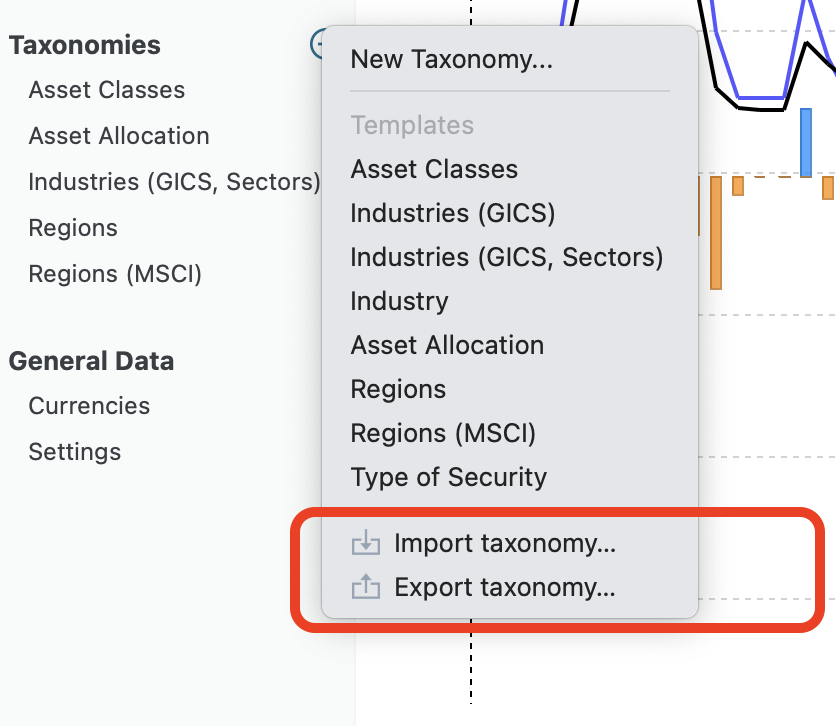Open Asset Allocation in the sidebar
Screen dimensions: 836x726
[119, 136]
